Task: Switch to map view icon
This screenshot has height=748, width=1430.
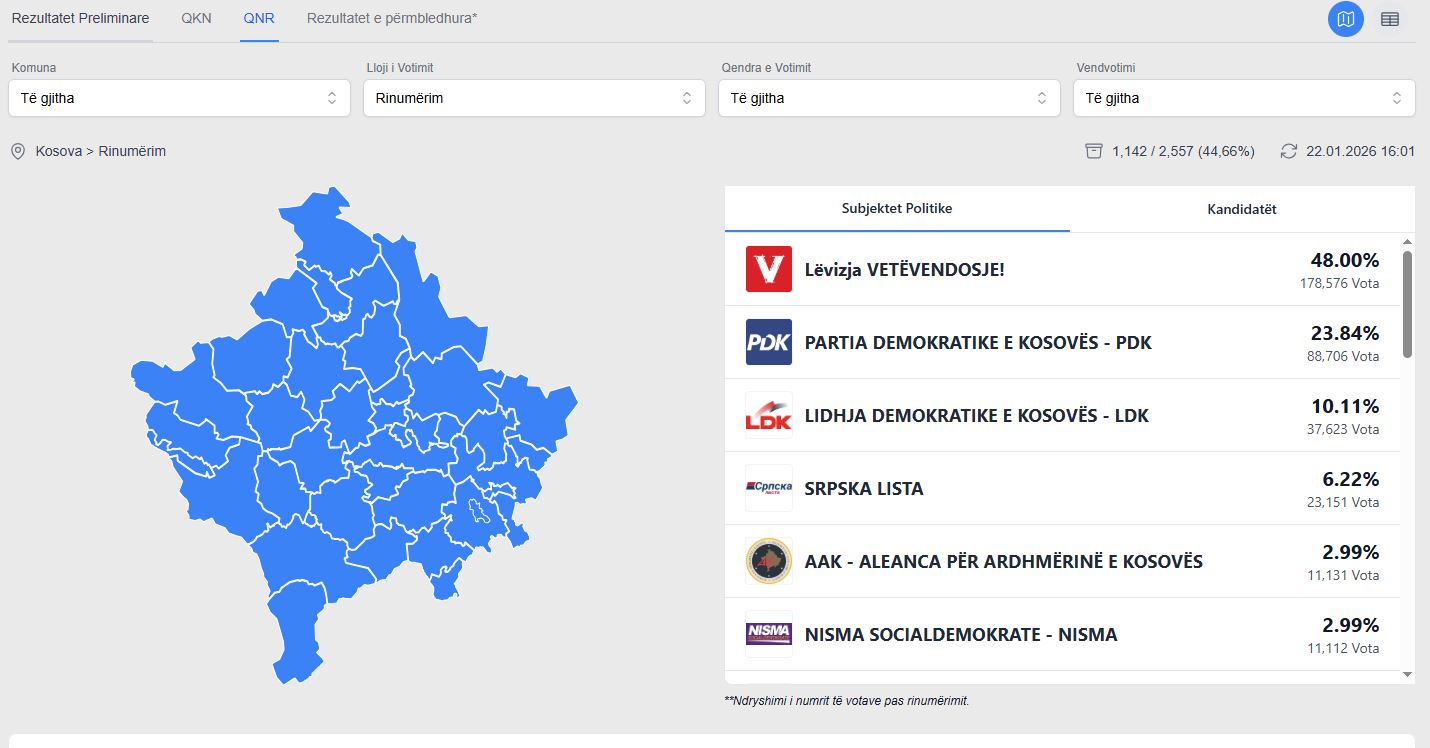Action: pyautogui.click(x=1345, y=19)
